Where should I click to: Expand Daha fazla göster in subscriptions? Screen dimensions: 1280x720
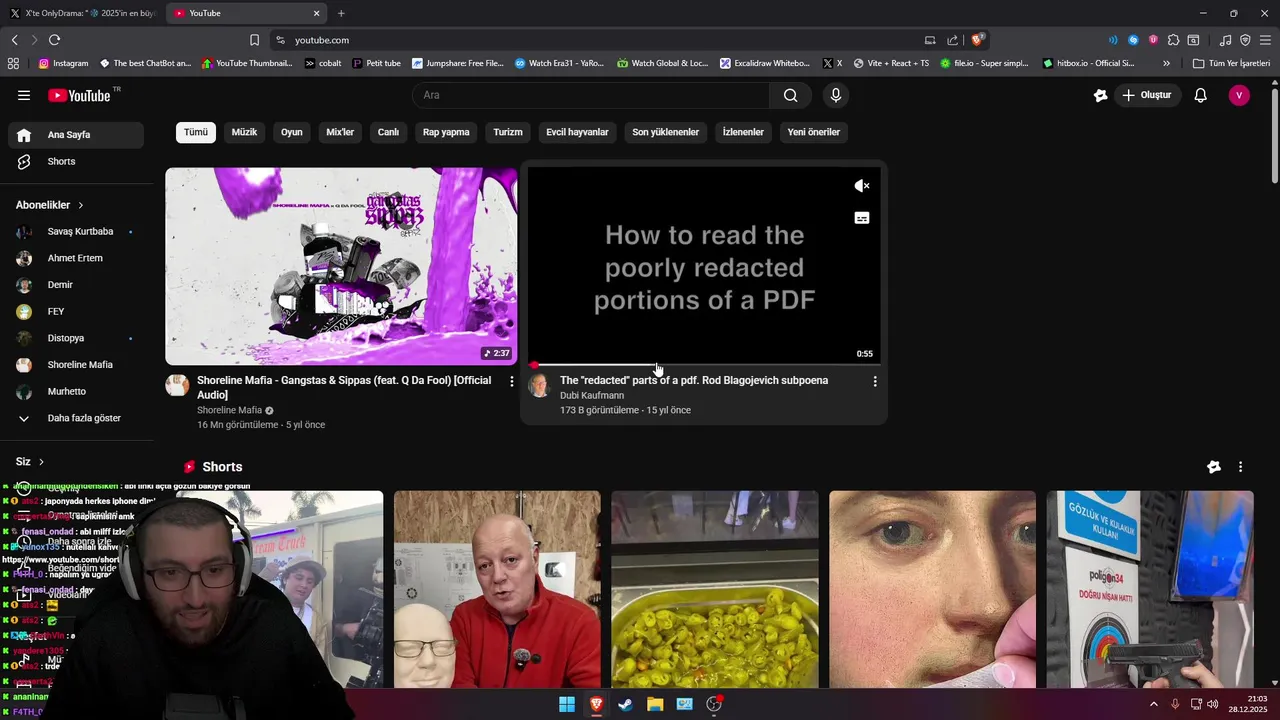(x=76, y=418)
